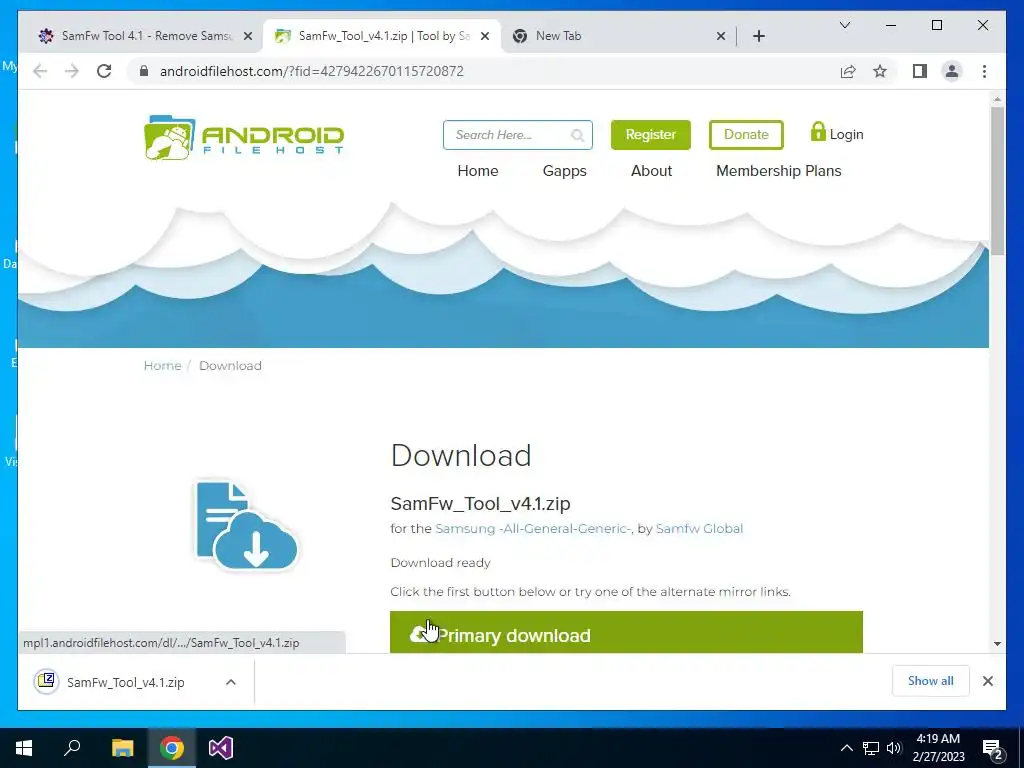Switch to the New Tab tab
This screenshot has width=1024, height=768.
pyautogui.click(x=614, y=36)
